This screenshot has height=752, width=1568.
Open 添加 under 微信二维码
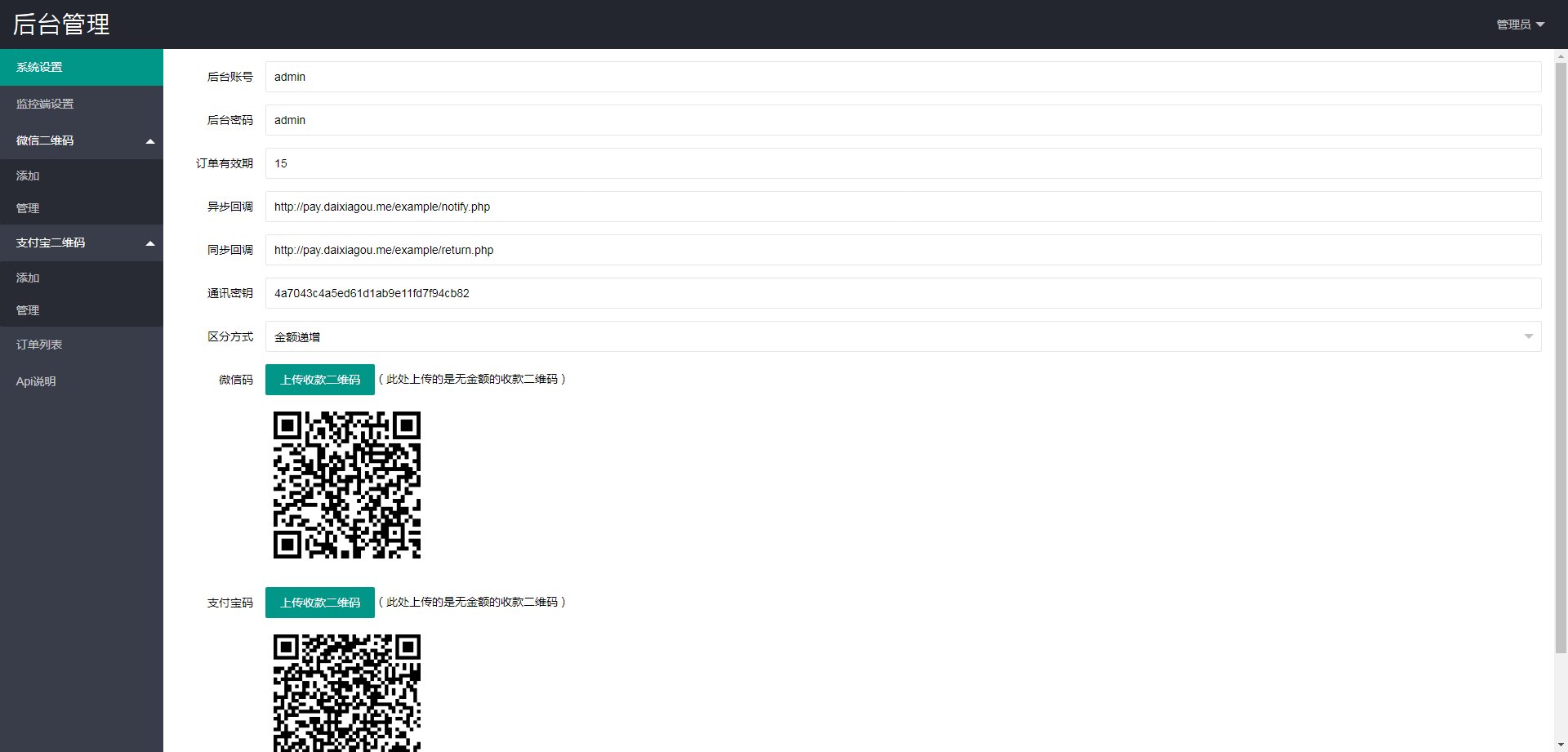[x=82, y=176]
